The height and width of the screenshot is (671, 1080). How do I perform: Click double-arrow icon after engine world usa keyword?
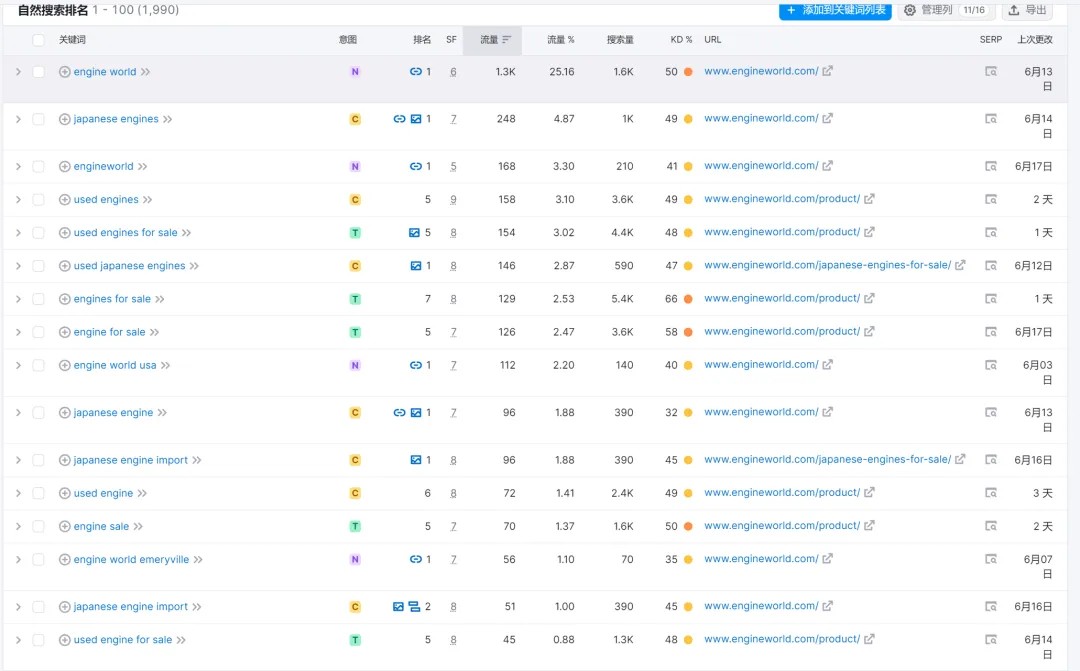(166, 366)
